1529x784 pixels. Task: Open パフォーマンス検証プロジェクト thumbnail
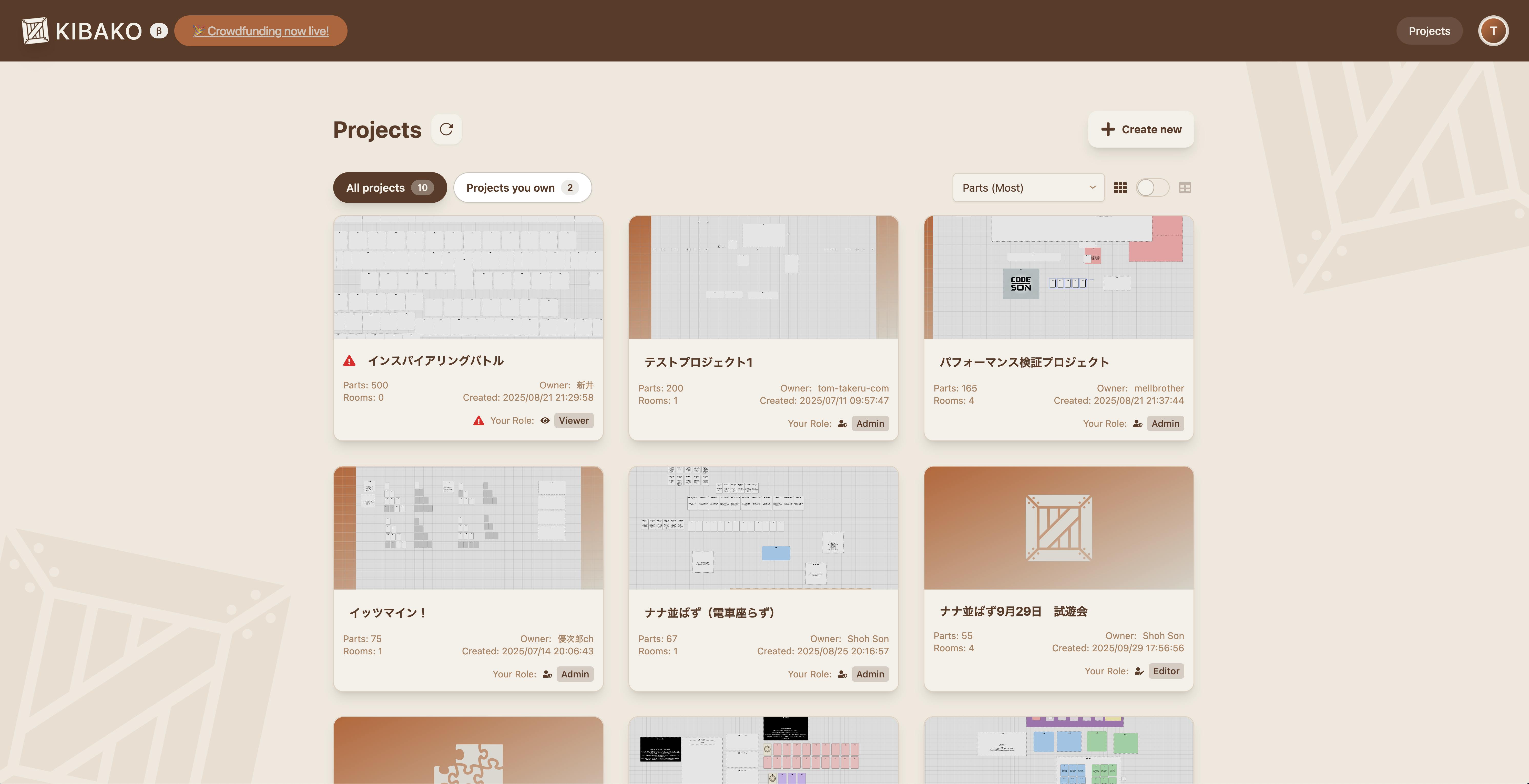[1058, 277]
